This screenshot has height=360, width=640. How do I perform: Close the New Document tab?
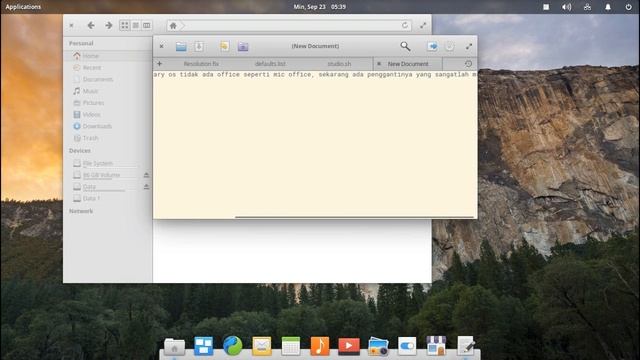coord(379,64)
